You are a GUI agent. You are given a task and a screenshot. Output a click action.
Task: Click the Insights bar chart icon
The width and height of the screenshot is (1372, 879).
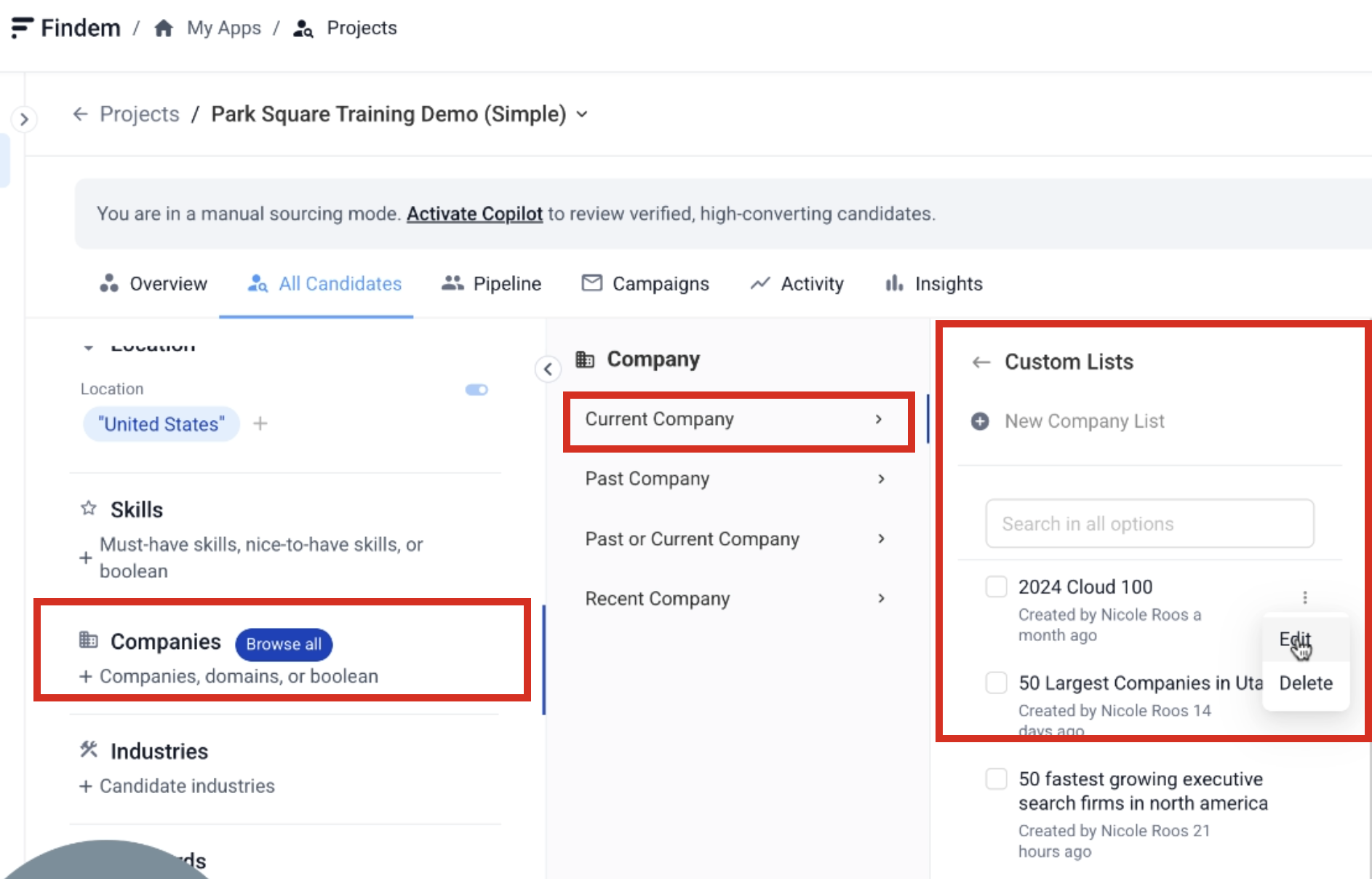[894, 282]
